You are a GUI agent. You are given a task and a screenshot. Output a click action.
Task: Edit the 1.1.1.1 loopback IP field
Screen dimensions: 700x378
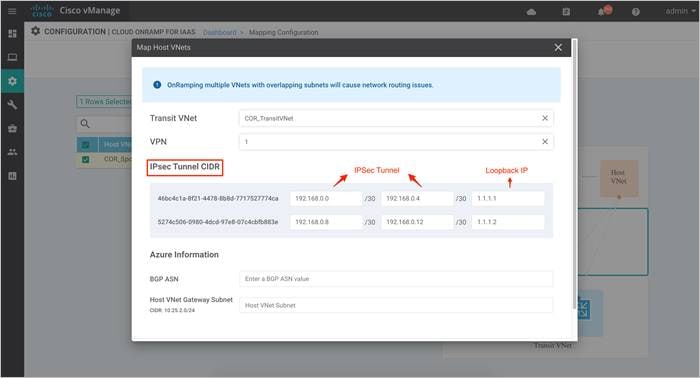[x=508, y=198]
